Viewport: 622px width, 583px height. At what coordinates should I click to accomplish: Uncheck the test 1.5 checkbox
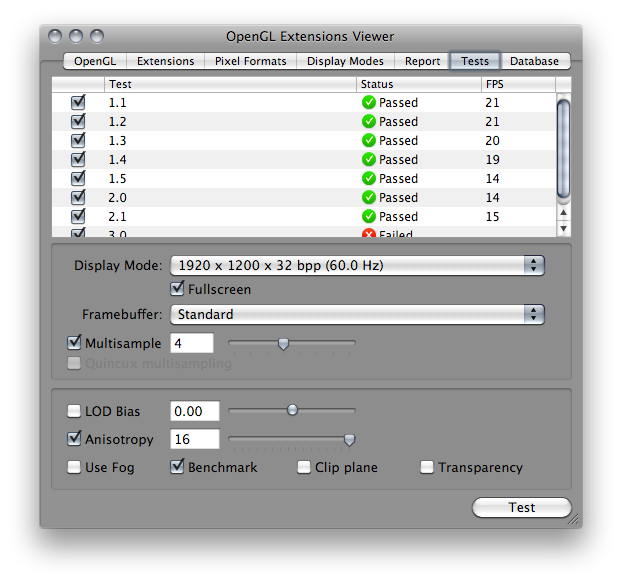[78, 178]
